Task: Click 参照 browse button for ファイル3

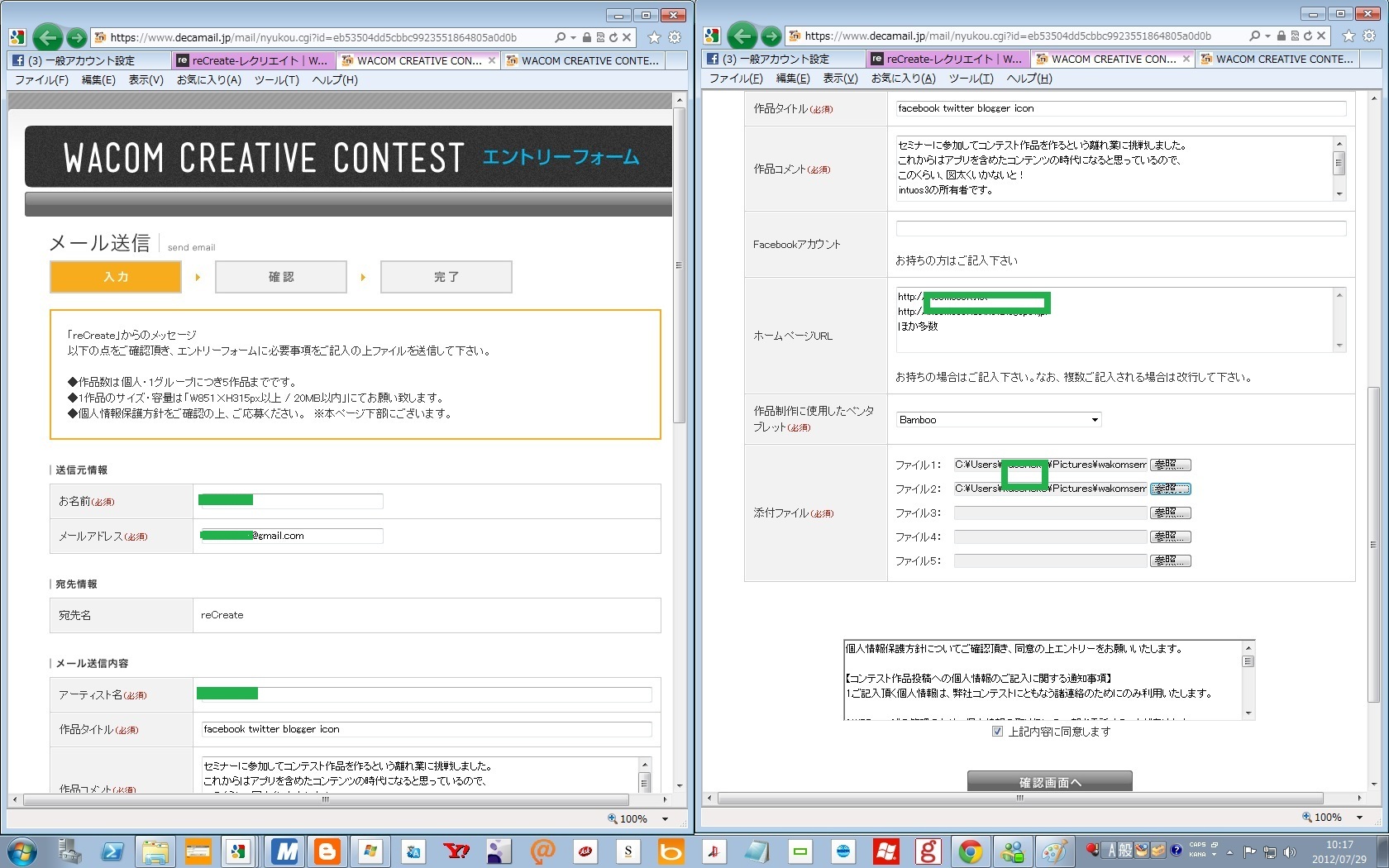Action: pos(1170,513)
